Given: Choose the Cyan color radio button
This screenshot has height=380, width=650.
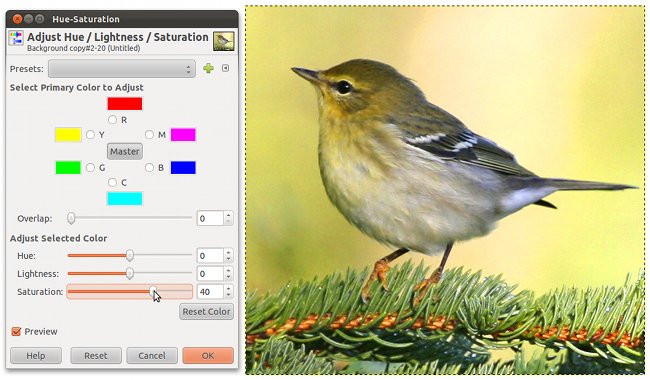Looking at the screenshot, I should tap(112, 182).
